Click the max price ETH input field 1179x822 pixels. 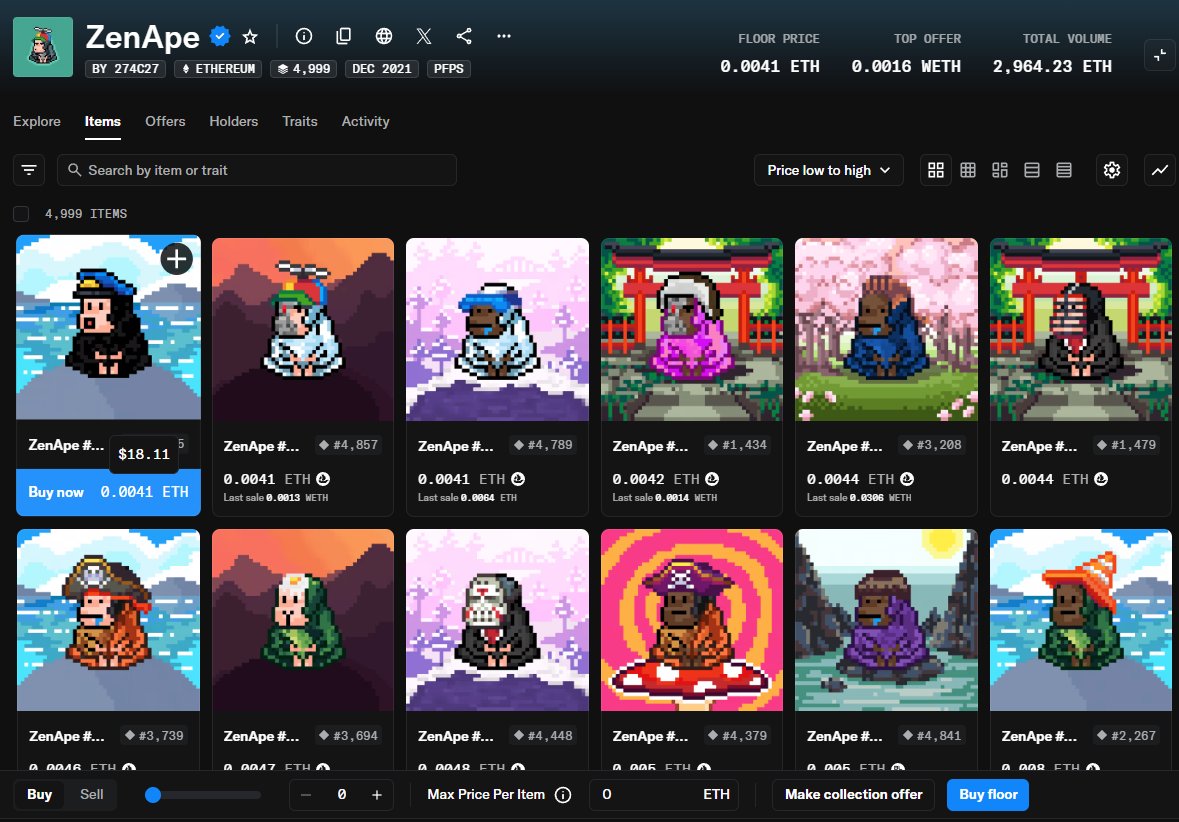[664, 795]
